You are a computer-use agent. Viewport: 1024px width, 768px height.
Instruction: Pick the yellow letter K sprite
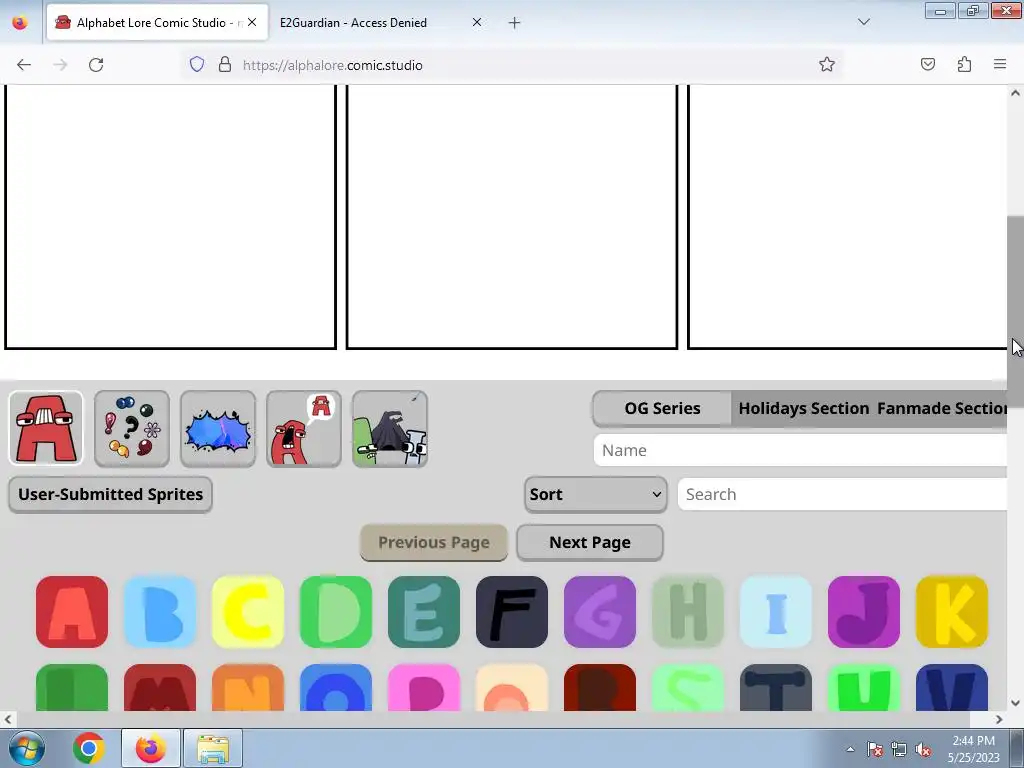(x=952, y=612)
